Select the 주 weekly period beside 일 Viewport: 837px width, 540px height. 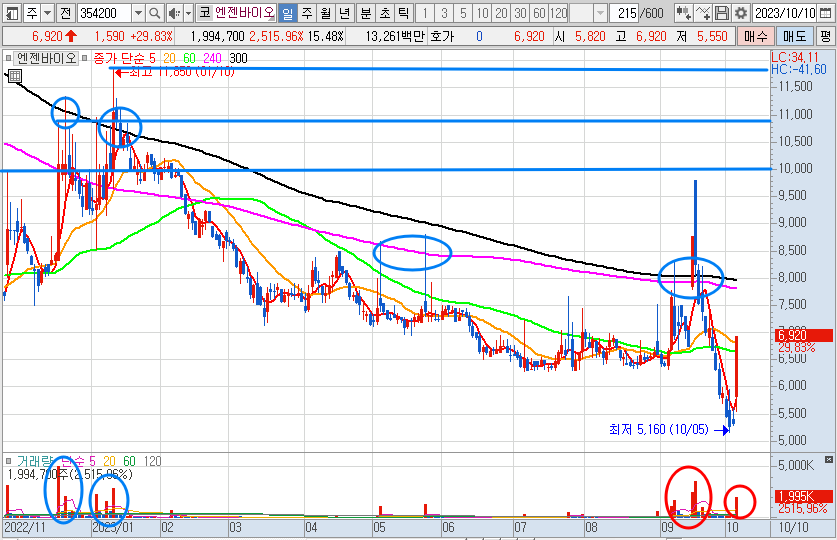[x=306, y=13]
